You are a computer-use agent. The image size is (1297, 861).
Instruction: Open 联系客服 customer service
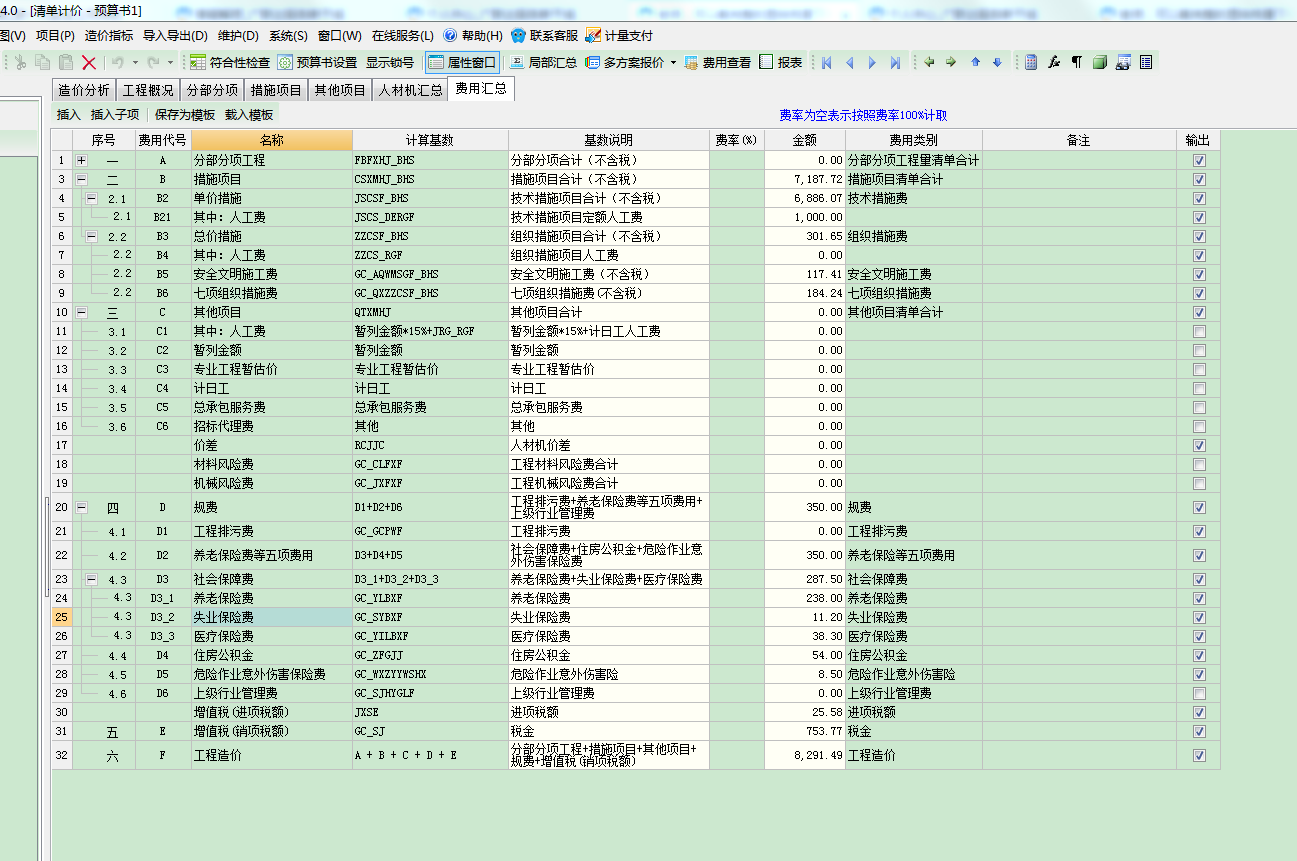point(544,35)
